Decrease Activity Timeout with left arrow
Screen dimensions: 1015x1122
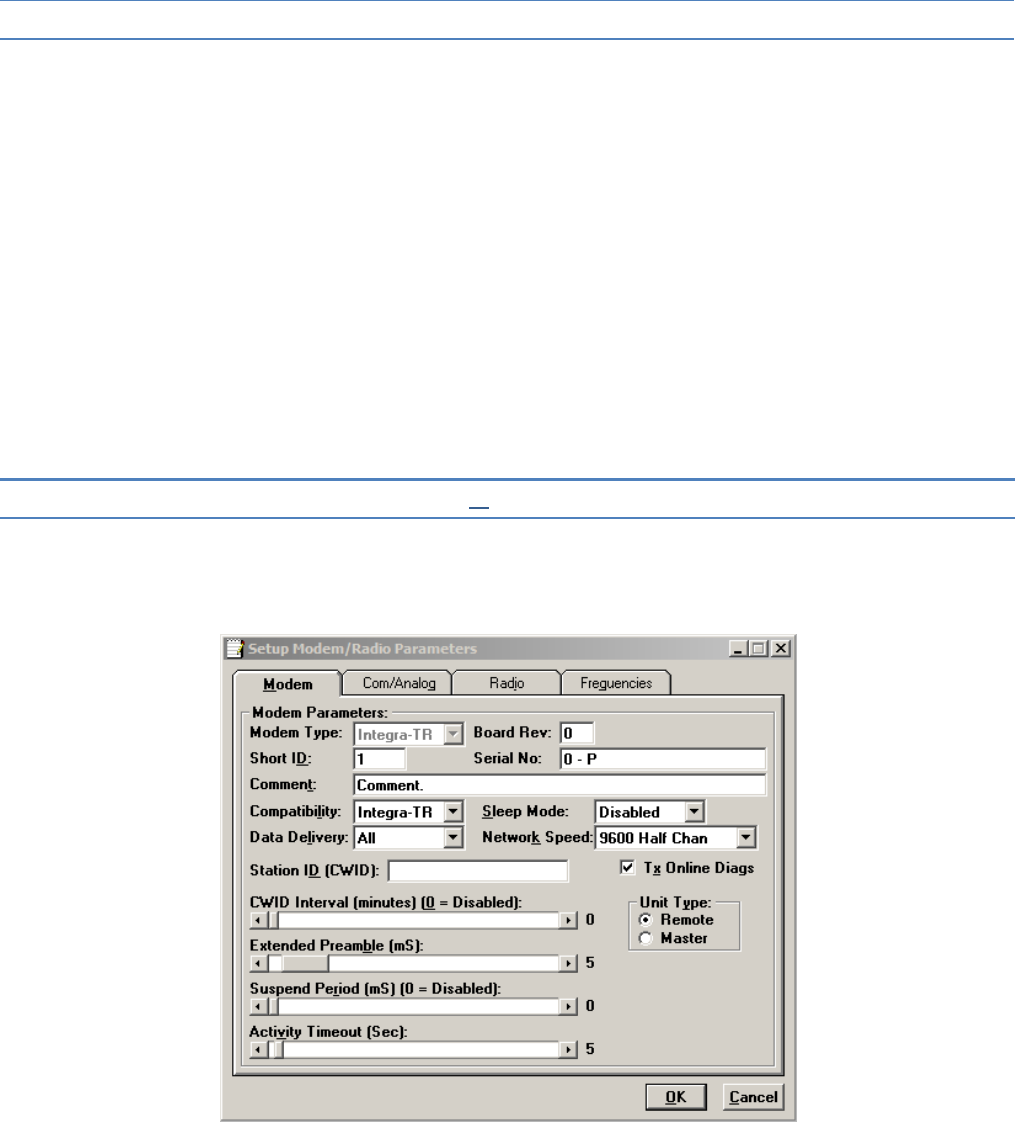(x=258, y=1049)
